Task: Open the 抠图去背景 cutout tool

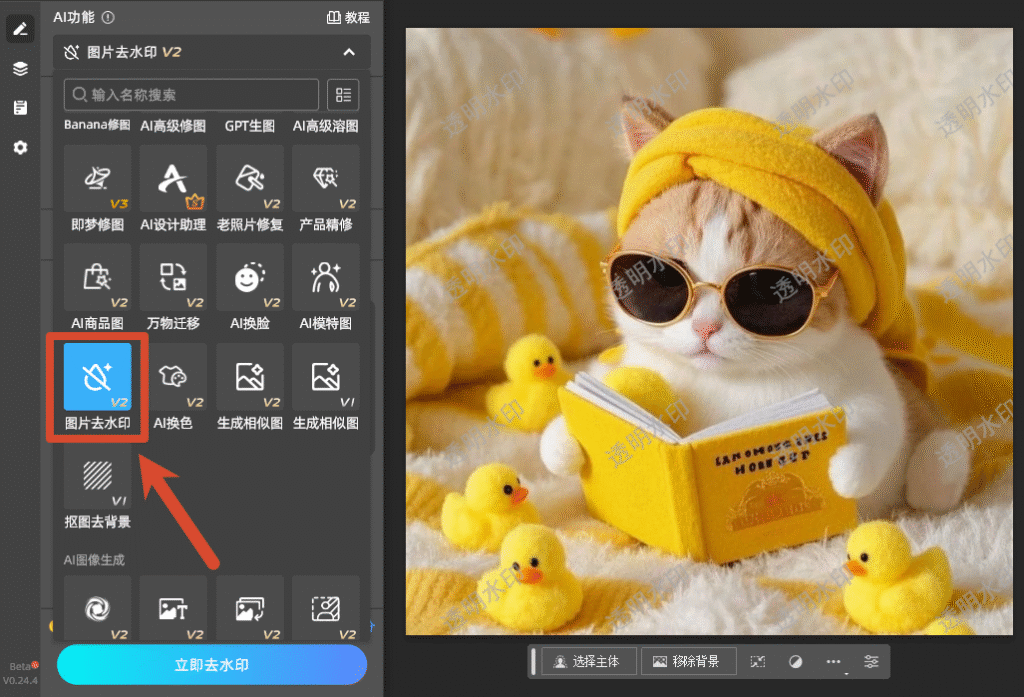Action: pyautogui.click(x=97, y=476)
